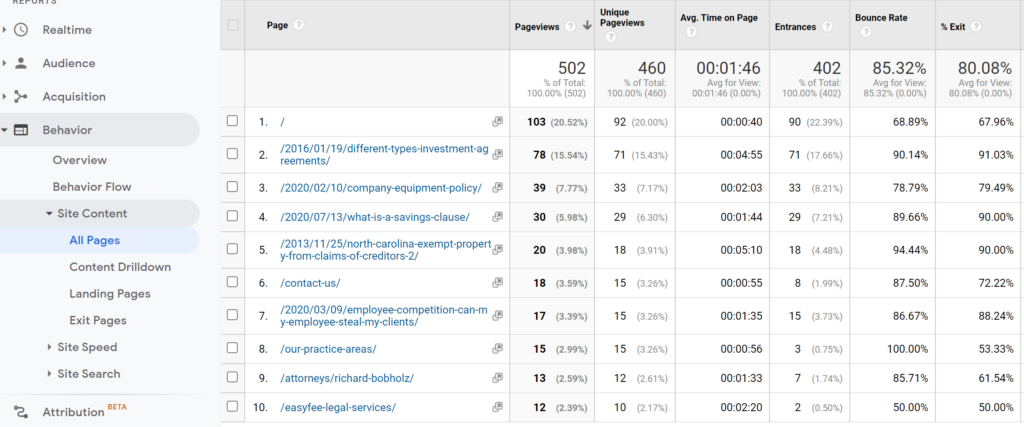Check the box for what-is-a-savings-clause row
Viewport: 1024px width, 427px height.
232,216
